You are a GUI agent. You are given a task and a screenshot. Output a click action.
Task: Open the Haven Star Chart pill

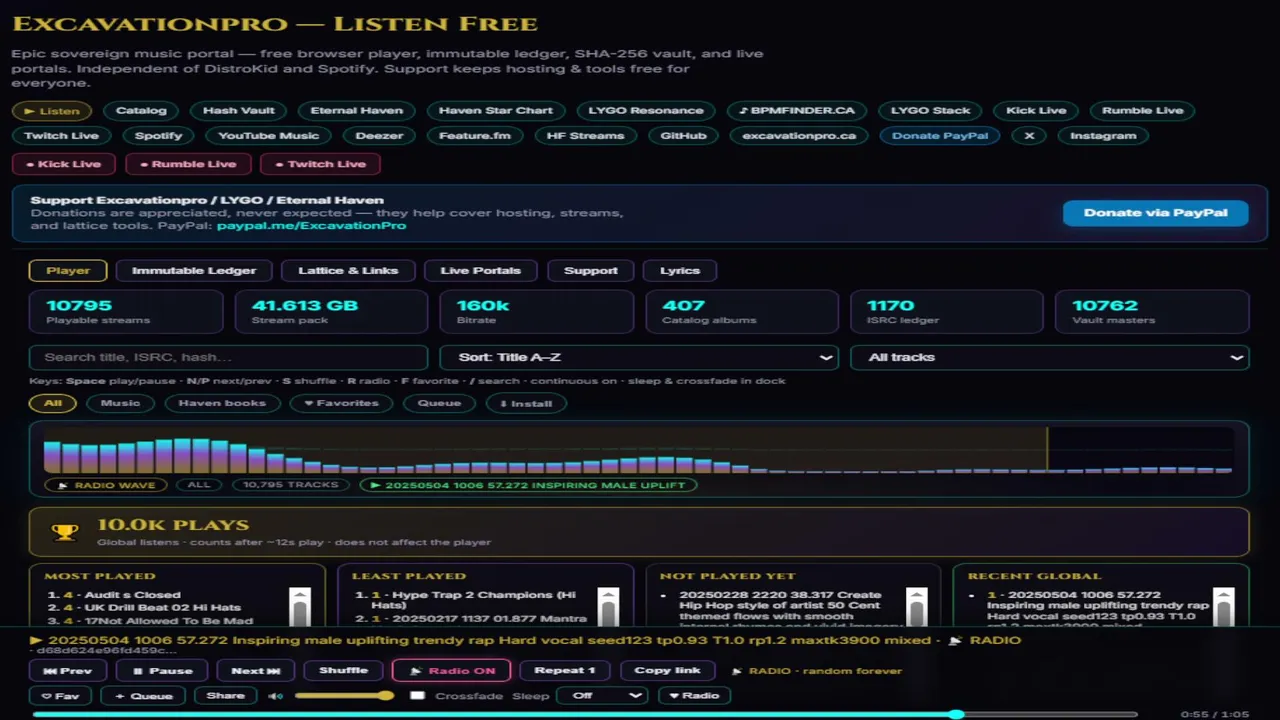tap(495, 110)
